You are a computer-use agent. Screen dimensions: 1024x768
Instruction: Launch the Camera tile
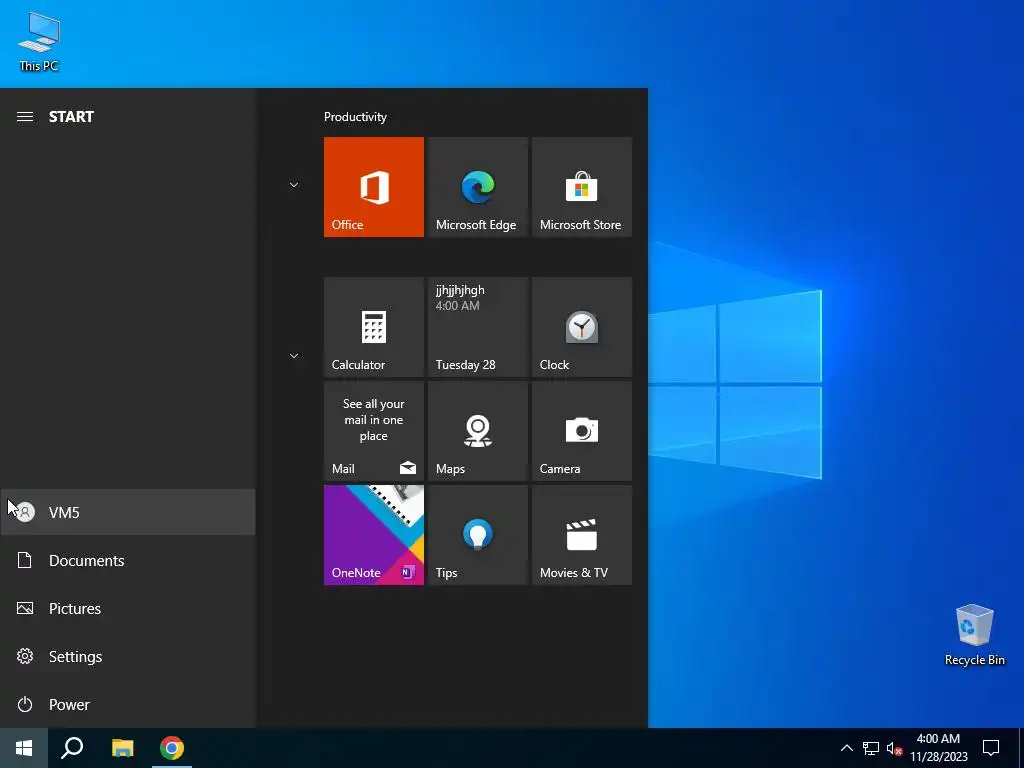tap(582, 431)
